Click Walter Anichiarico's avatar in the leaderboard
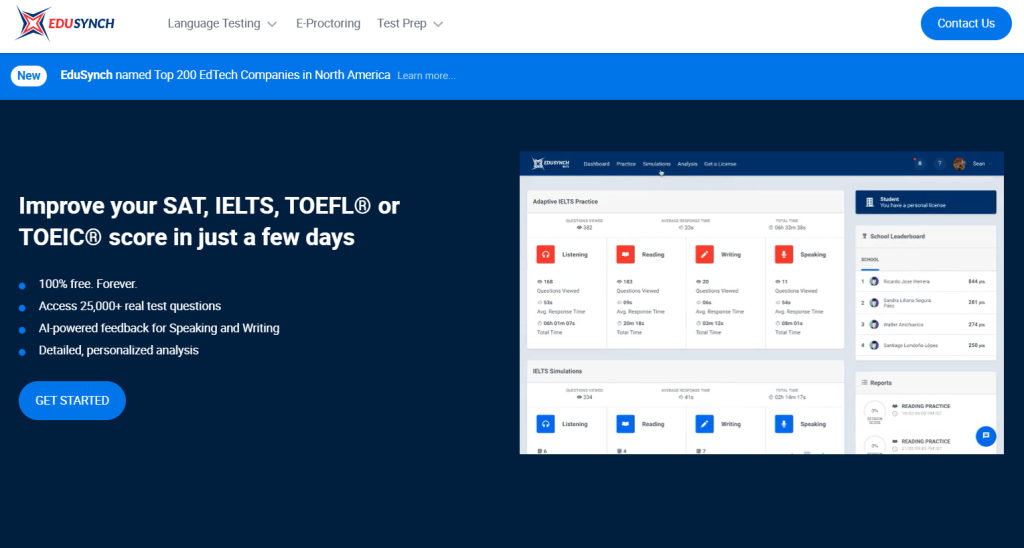Image resolution: width=1024 pixels, height=548 pixels. point(874,324)
